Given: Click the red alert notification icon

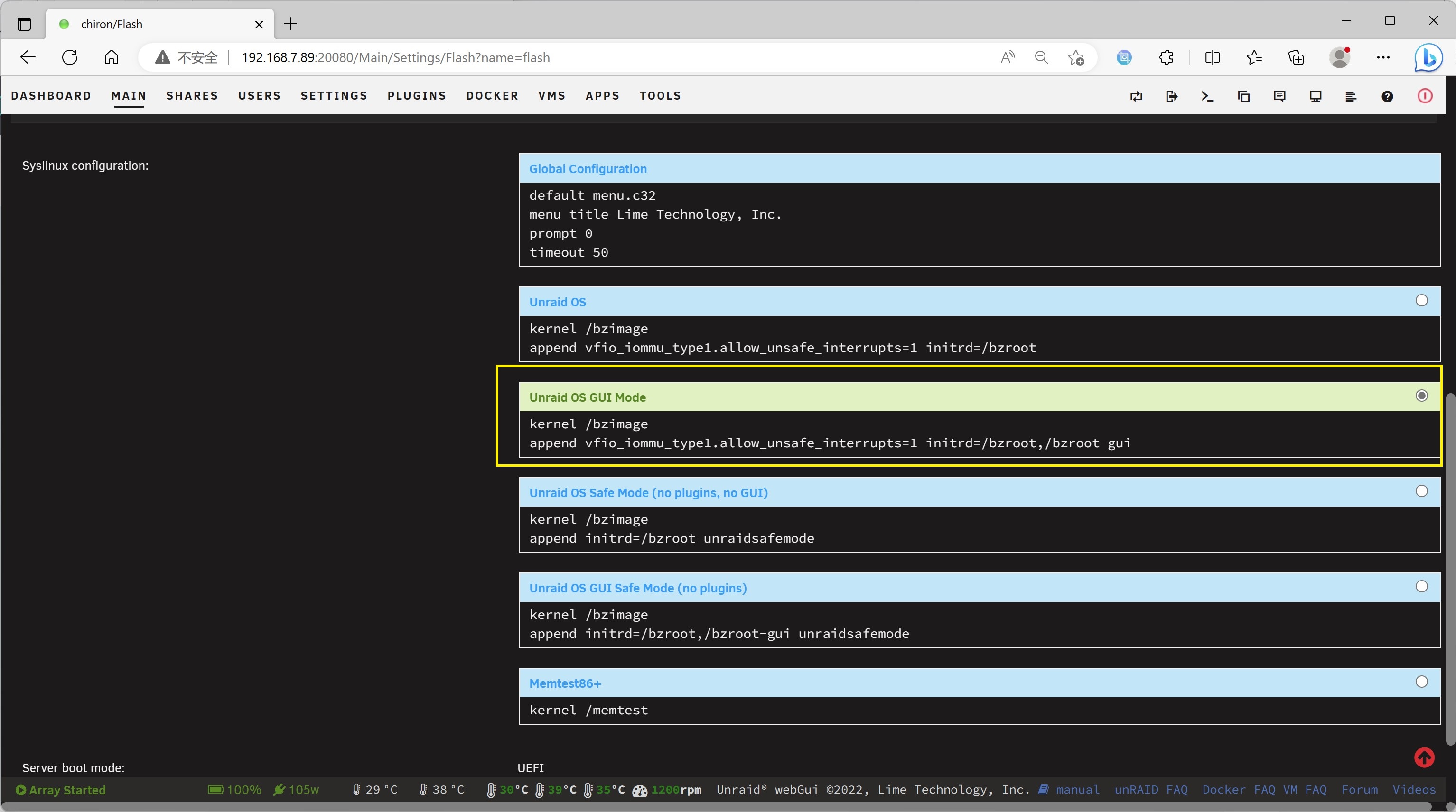Looking at the screenshot, I should tap(1424, 97).
